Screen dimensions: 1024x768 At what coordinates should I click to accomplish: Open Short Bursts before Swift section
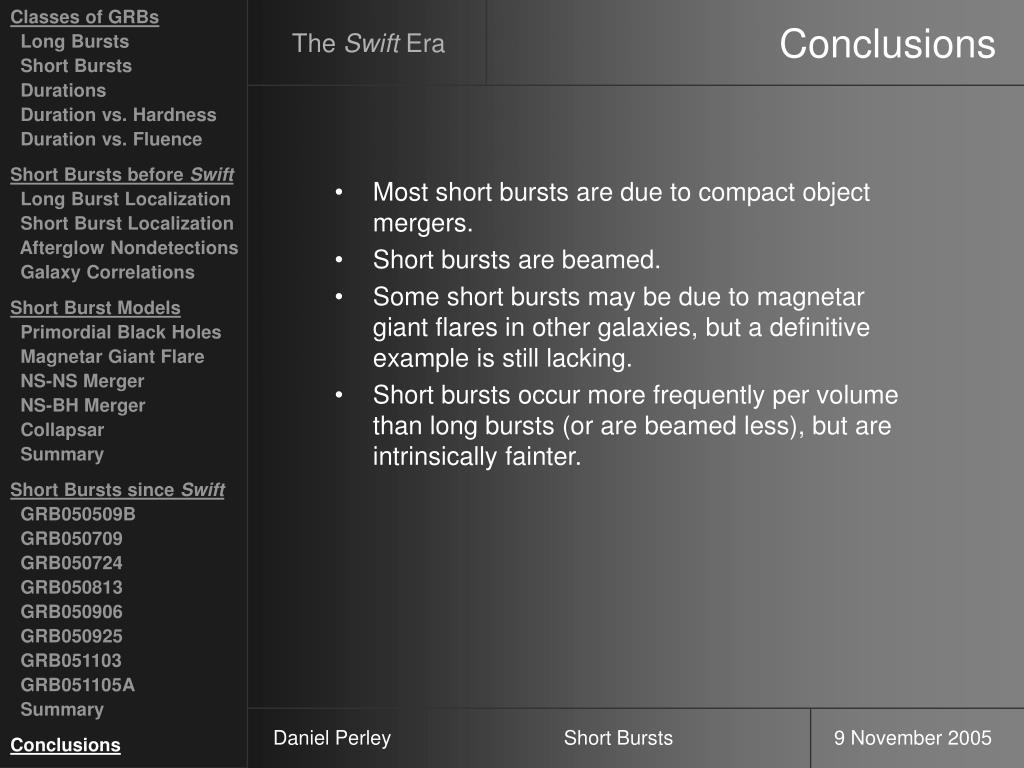pos(122,174)
